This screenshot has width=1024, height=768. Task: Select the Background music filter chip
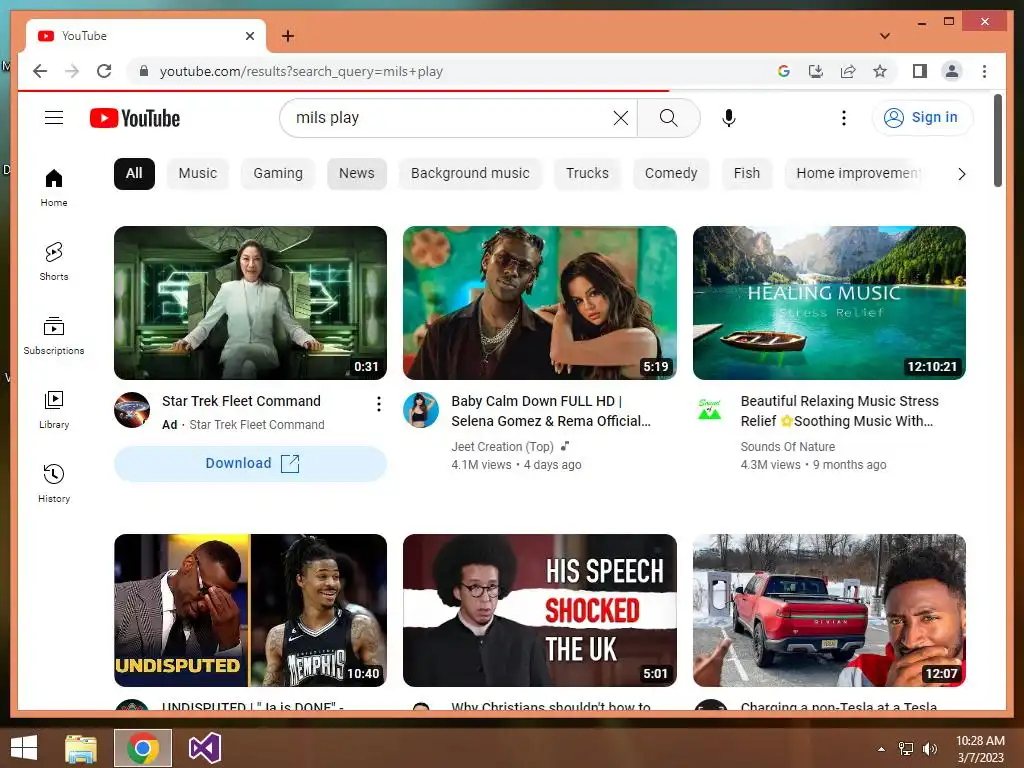click(x=470, y=174)
